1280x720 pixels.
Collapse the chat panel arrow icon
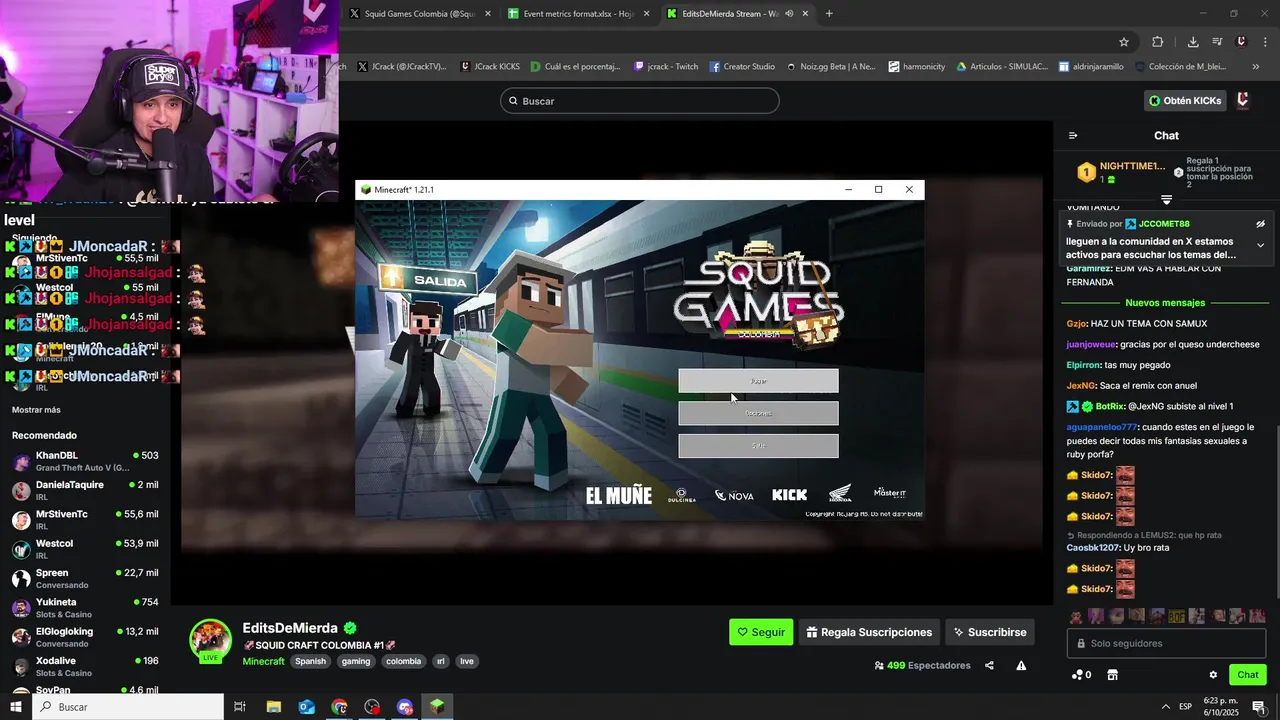click(1073, 136)
